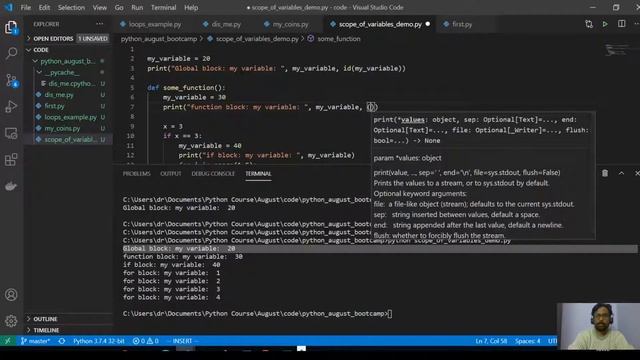Click the VS Code logo icon in title bar
This screenshot has width=640, height=360.
(x=8, y=7)
